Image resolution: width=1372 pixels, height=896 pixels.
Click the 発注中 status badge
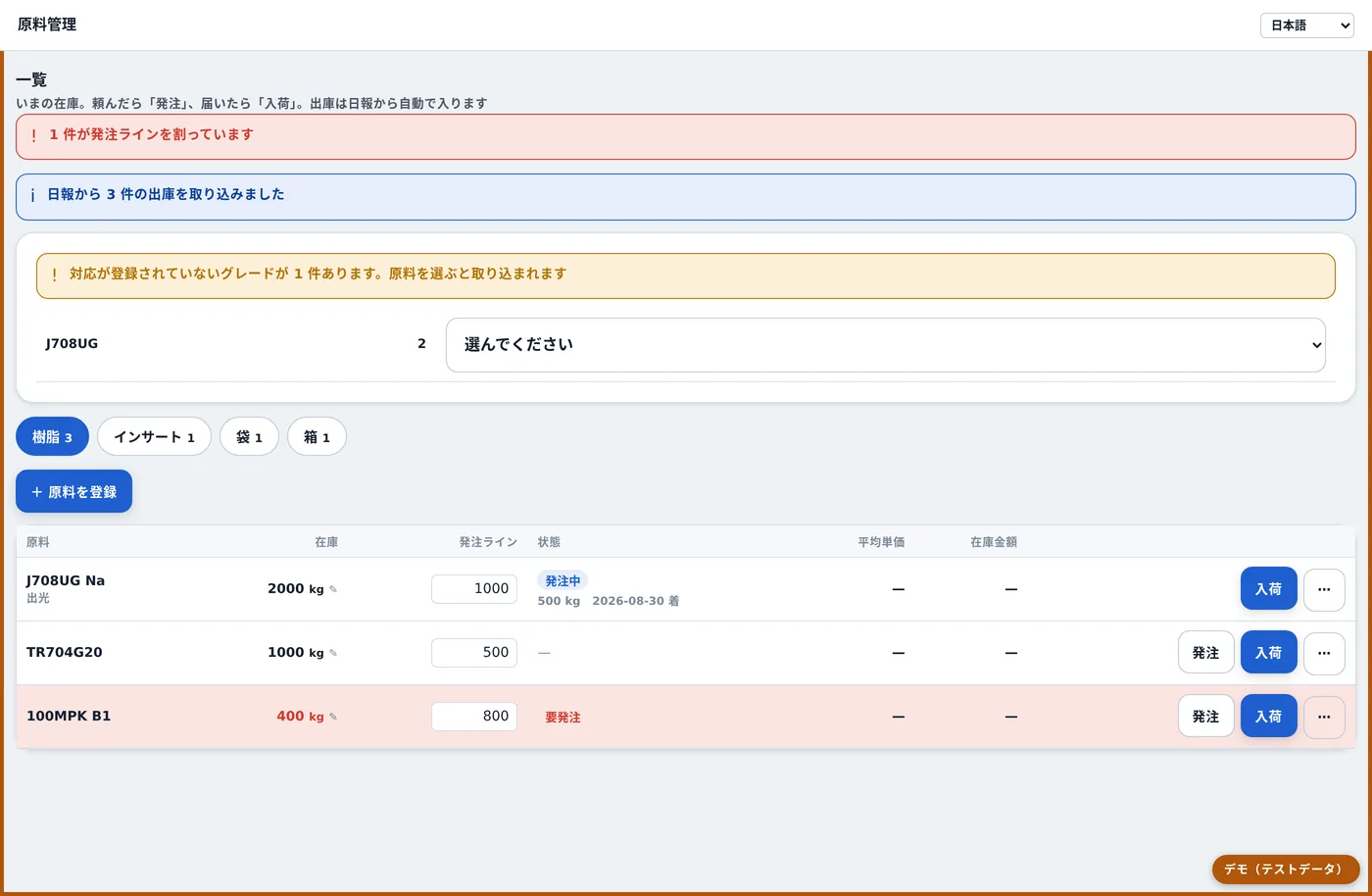click(563, 581)
